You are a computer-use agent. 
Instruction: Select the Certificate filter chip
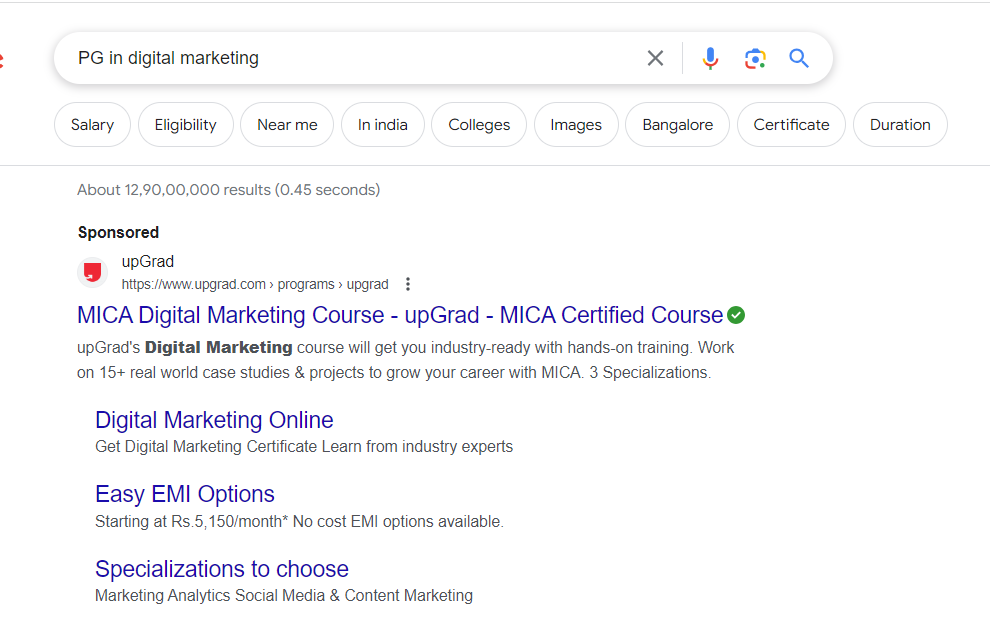[x=791, y=125]
